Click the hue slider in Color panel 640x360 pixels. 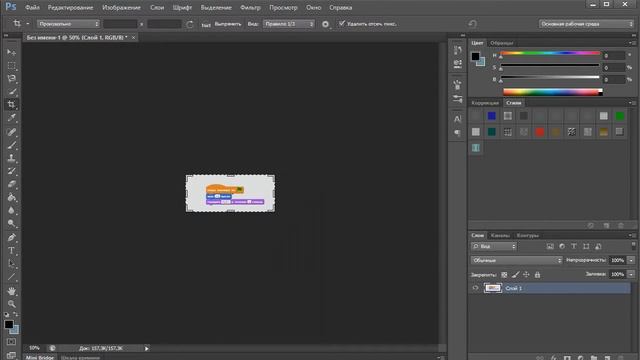pyautogui.click(x=550, y=53)
